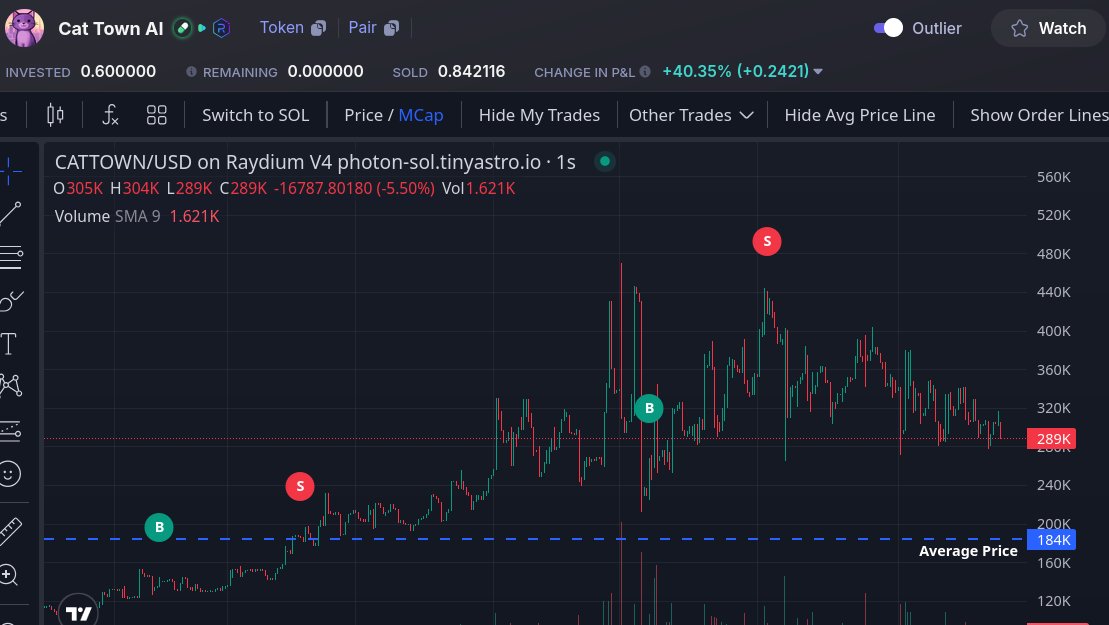The image size is (1109, 625).
Task: Click the SOLD 0.842116 value
Action: pyautogui.click(x=471, y=71)
